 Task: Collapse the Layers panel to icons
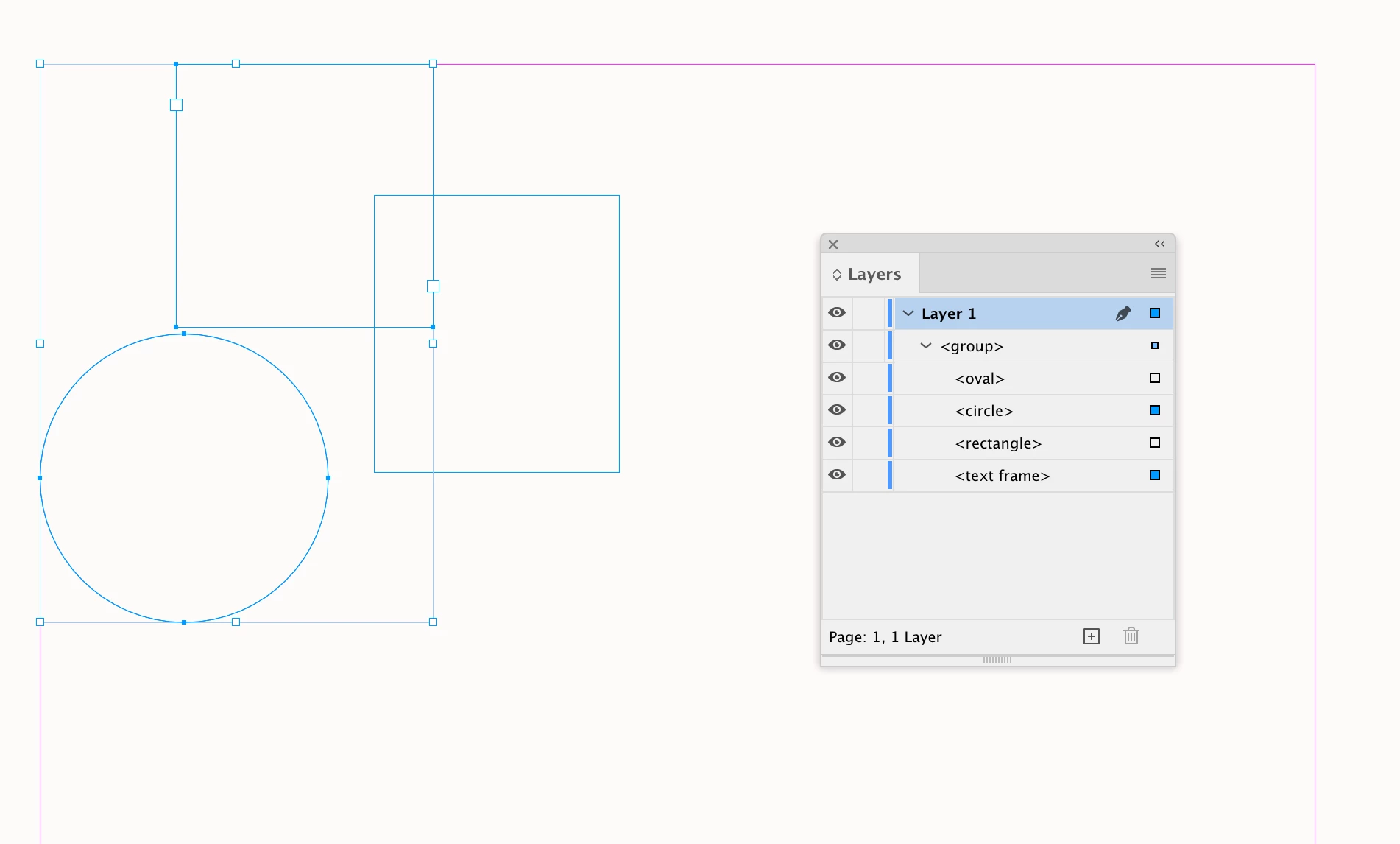coord(1160,244)
